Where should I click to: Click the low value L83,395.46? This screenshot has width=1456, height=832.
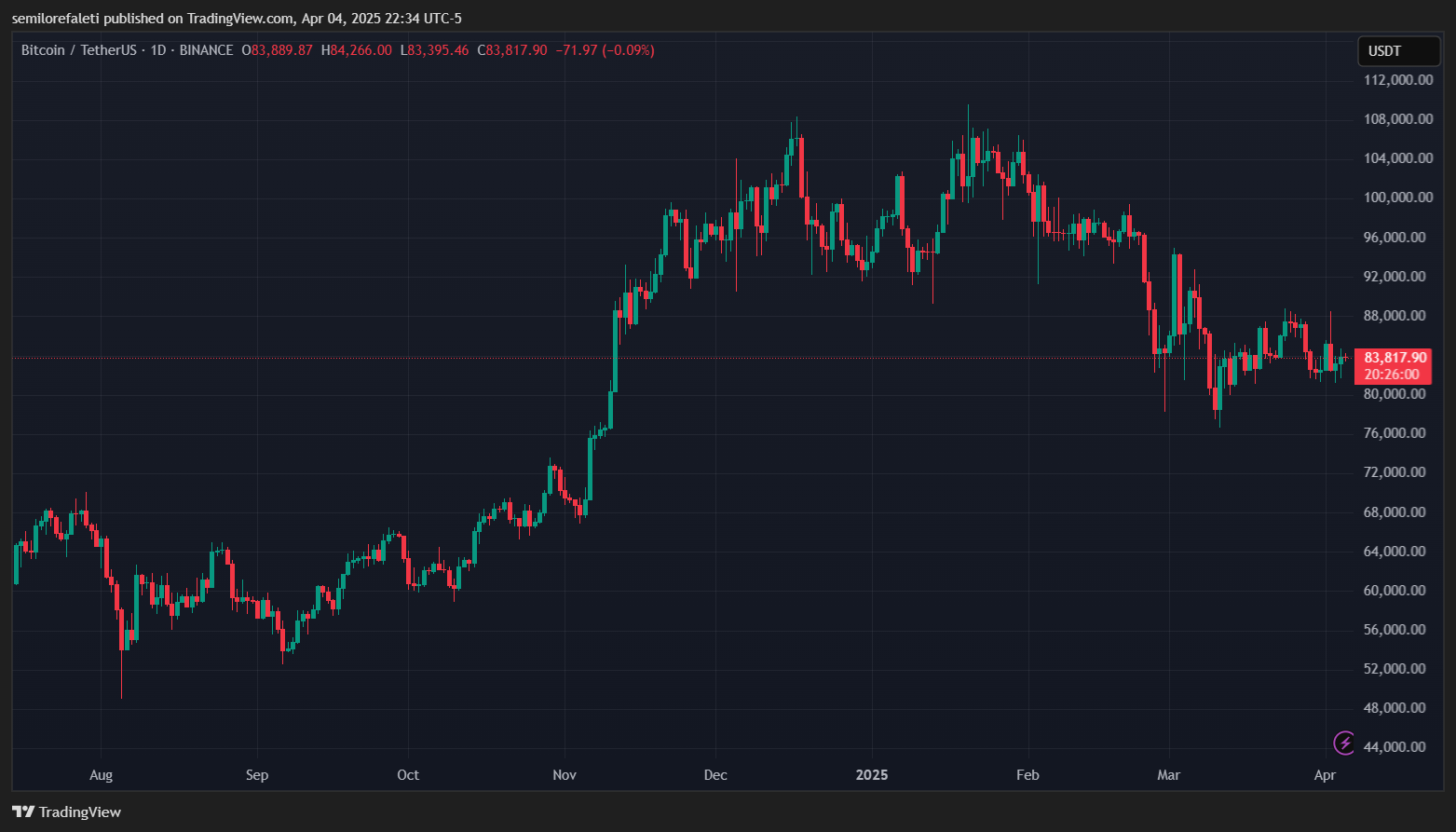[435, 49]
